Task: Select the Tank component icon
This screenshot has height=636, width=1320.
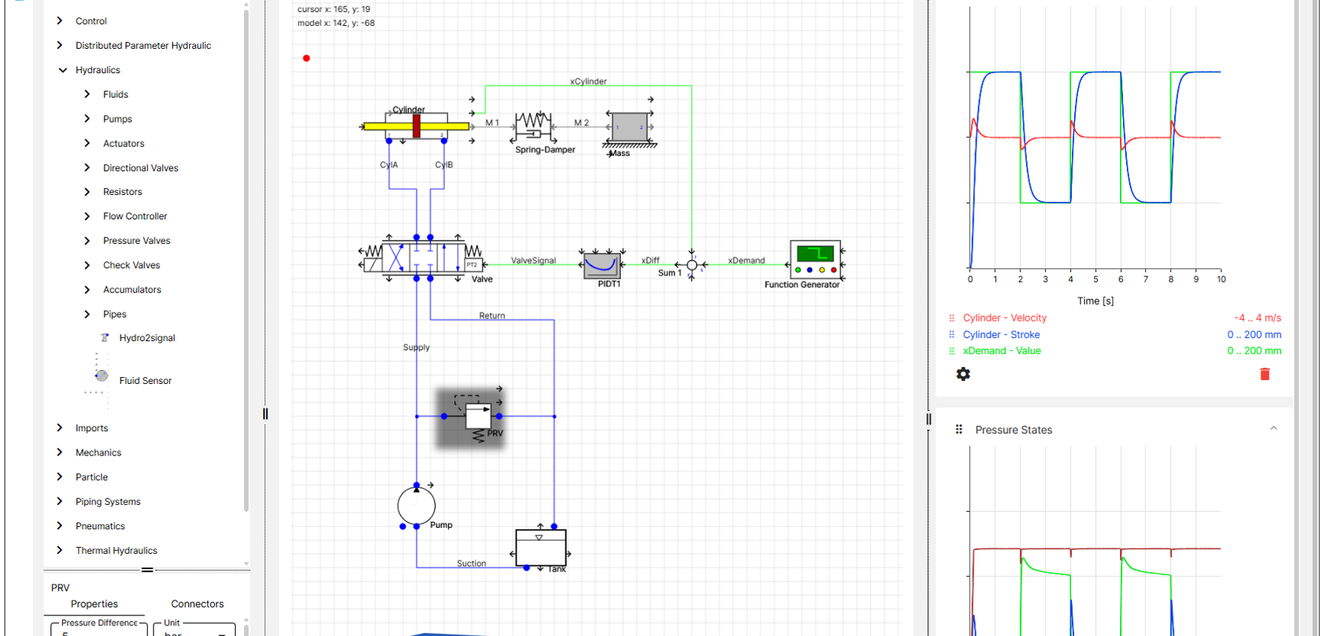Action: [x=540, y=546]
